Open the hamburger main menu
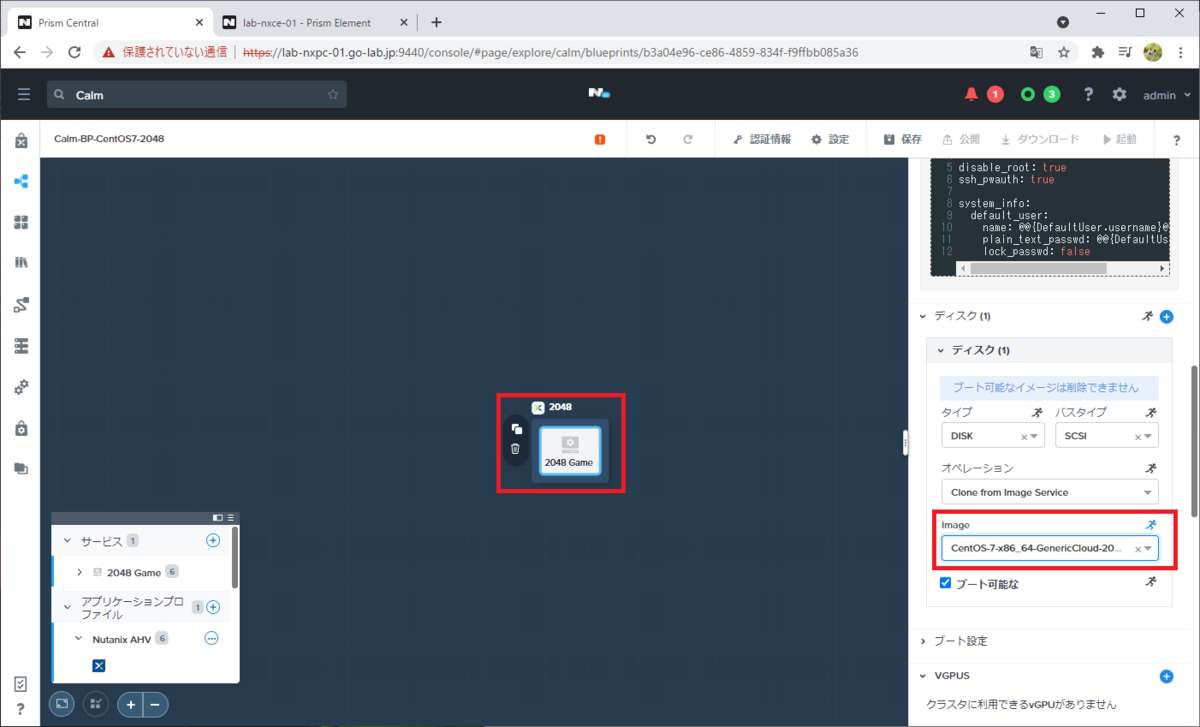 (x=24, y=94)
